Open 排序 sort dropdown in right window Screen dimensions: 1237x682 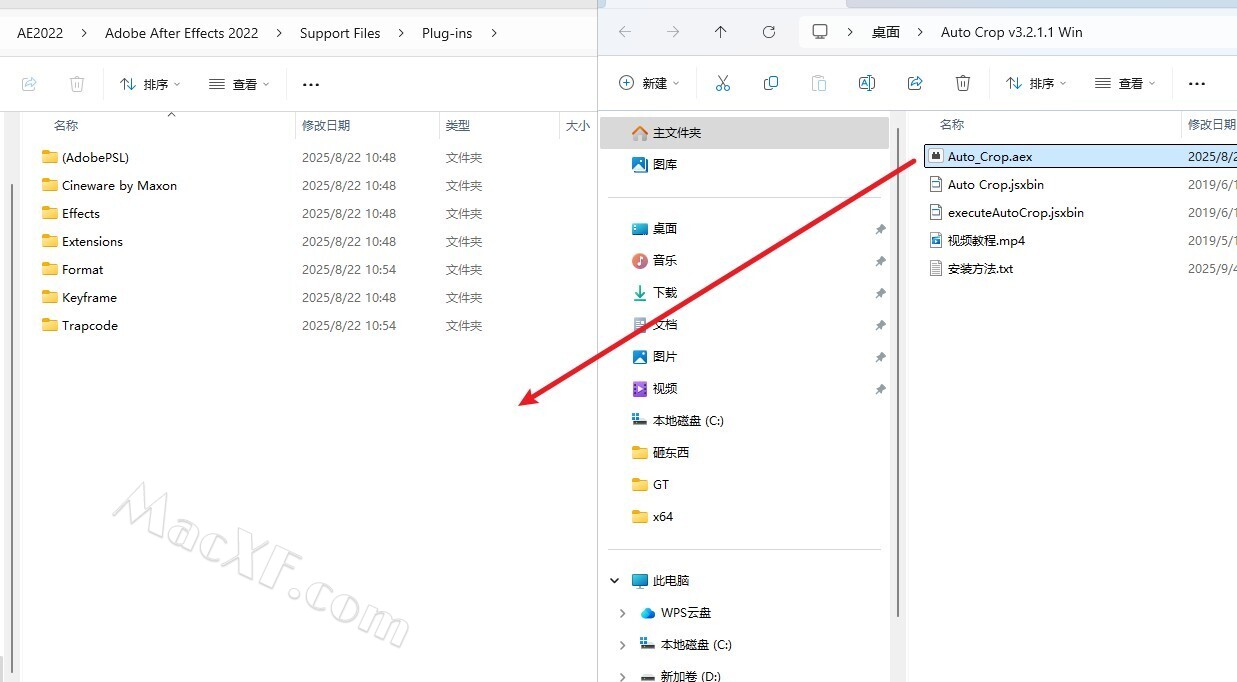[1037, 83]
